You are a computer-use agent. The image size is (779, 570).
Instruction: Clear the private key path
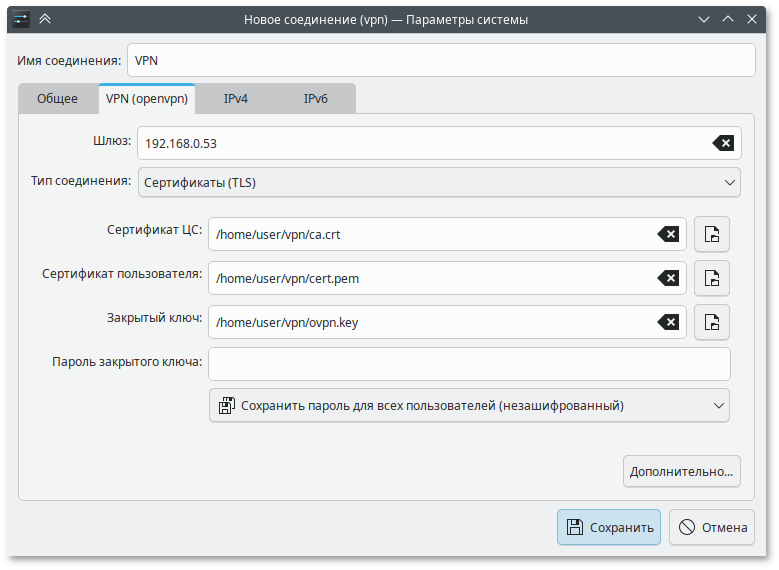coord(668,322)
